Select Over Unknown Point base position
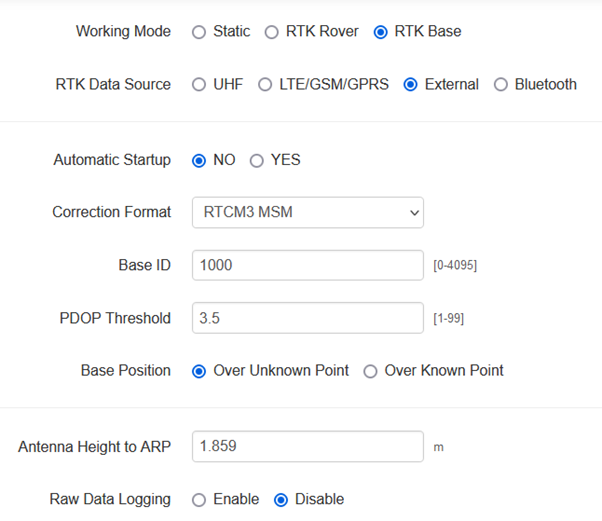Image resolution: width=602 pixels, height=521 pixels. (x=199, y=371)
